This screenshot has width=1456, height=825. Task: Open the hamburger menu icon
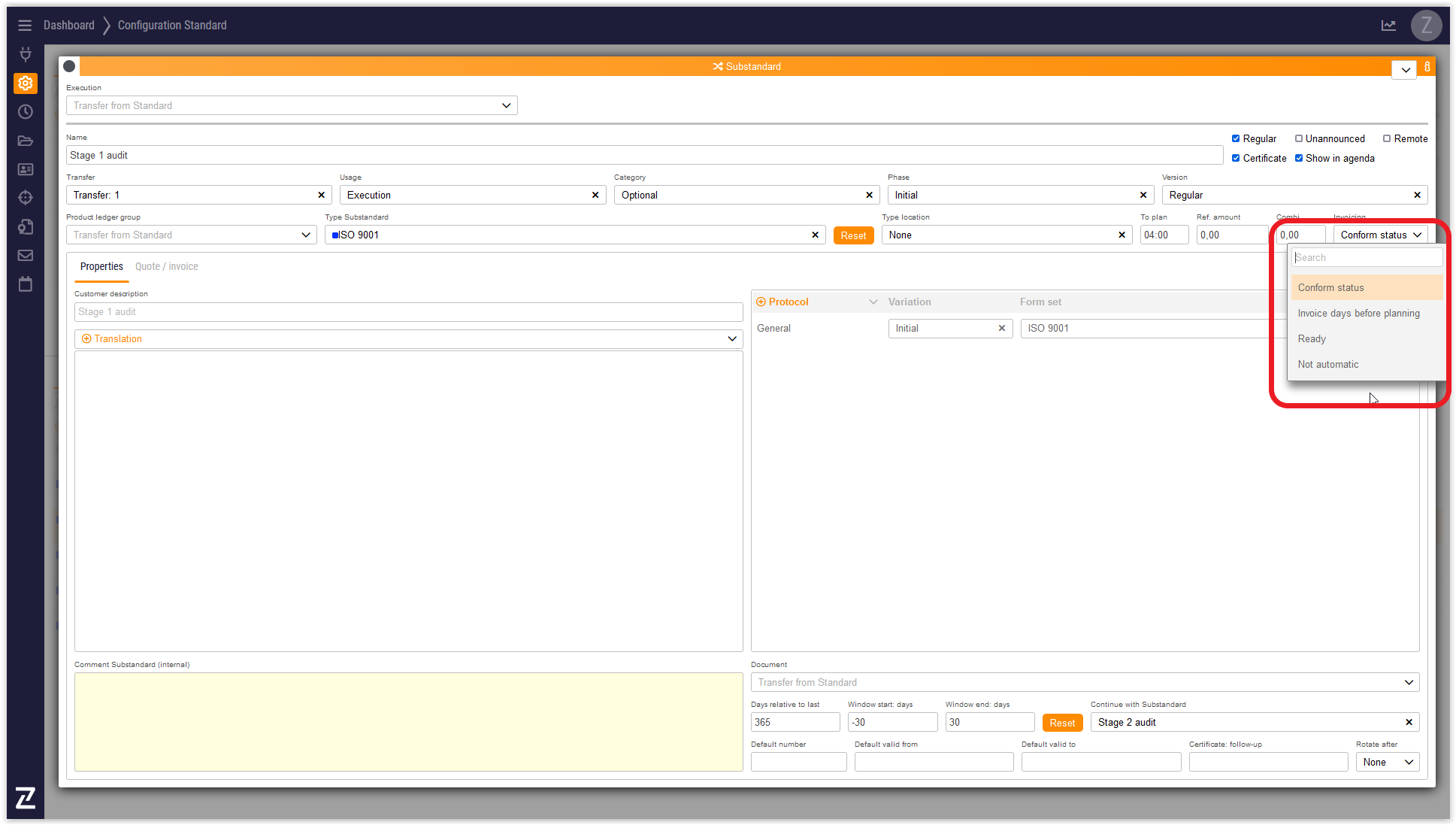[25, 26]
